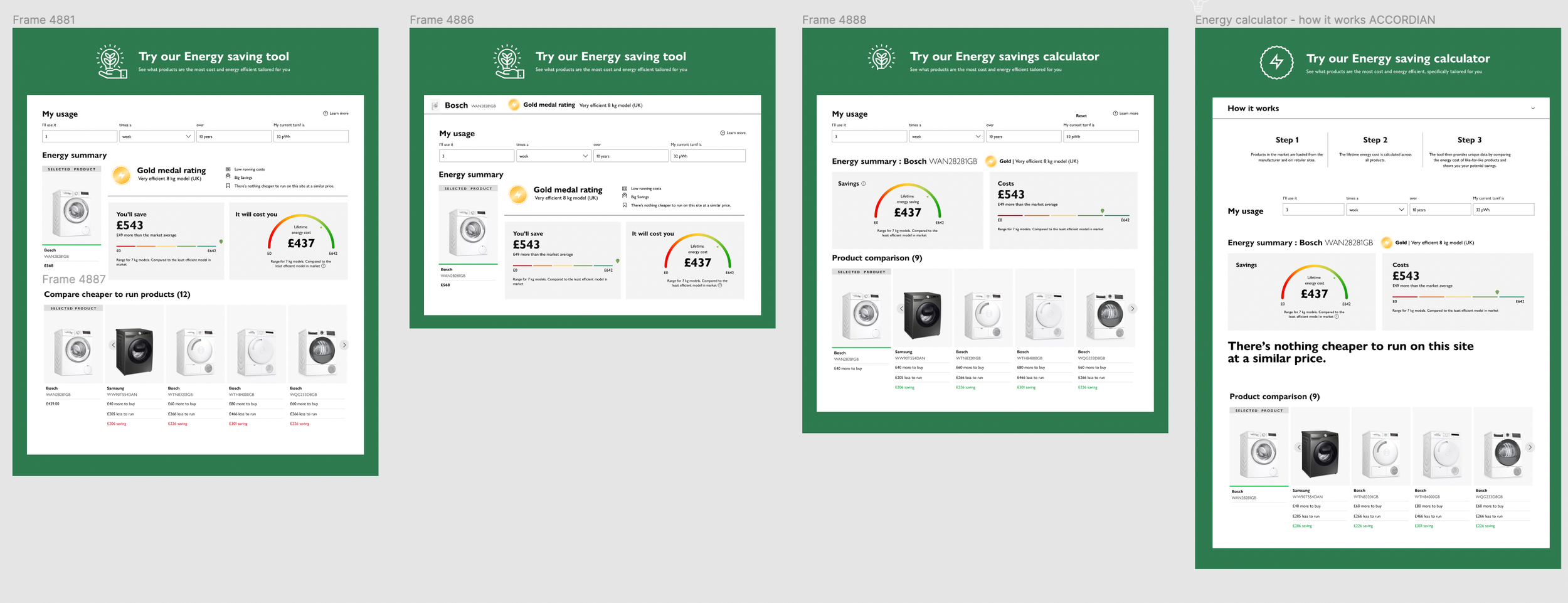Click left carousel arrow in ACCORDIAN frame

coord(1299,447)
